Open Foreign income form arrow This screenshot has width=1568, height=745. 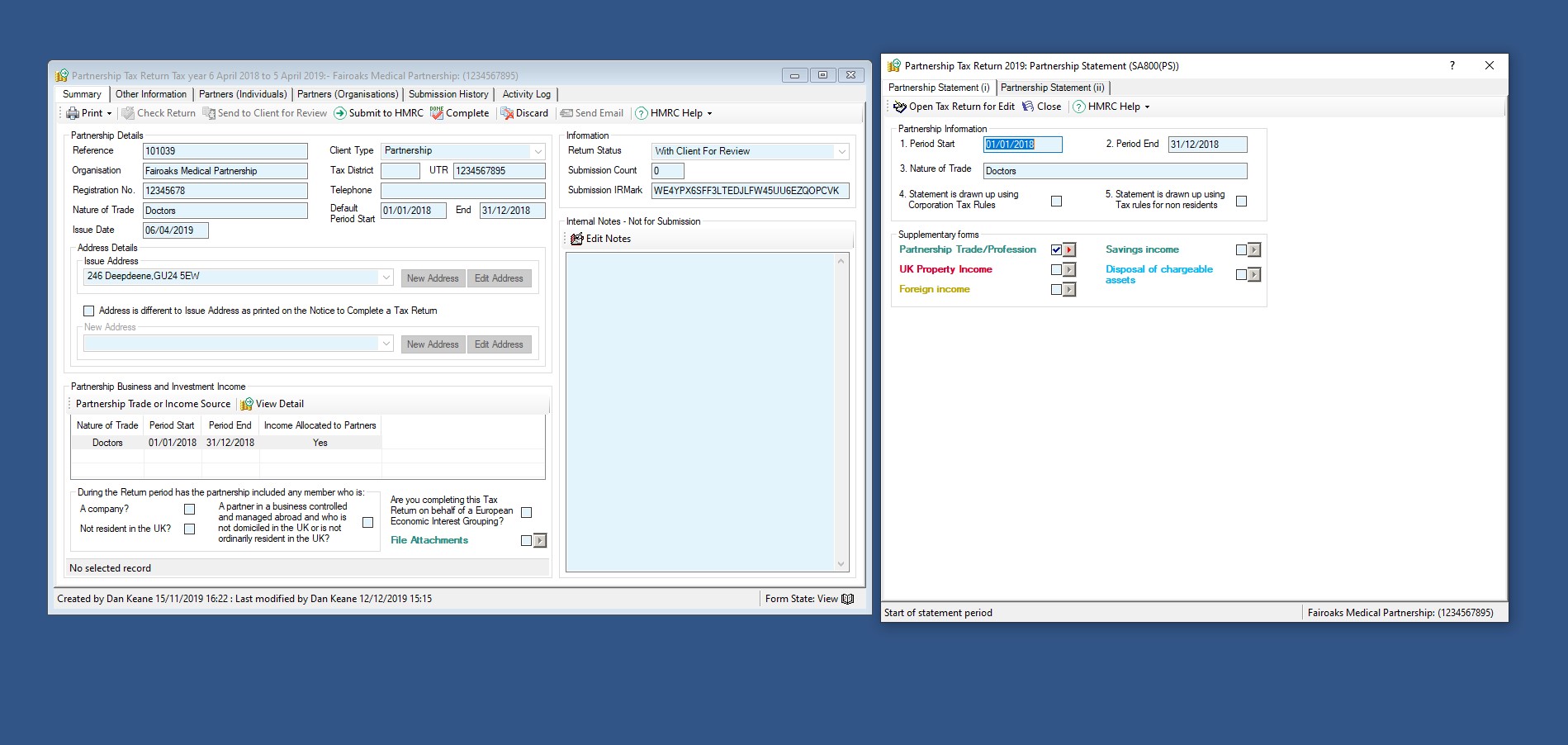tap(1070, 290)
